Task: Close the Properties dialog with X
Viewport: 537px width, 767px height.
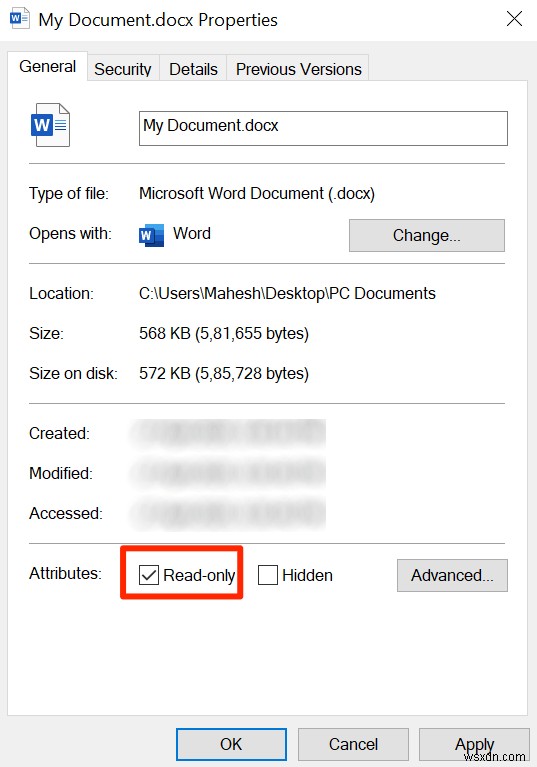Action: point(514,19)
